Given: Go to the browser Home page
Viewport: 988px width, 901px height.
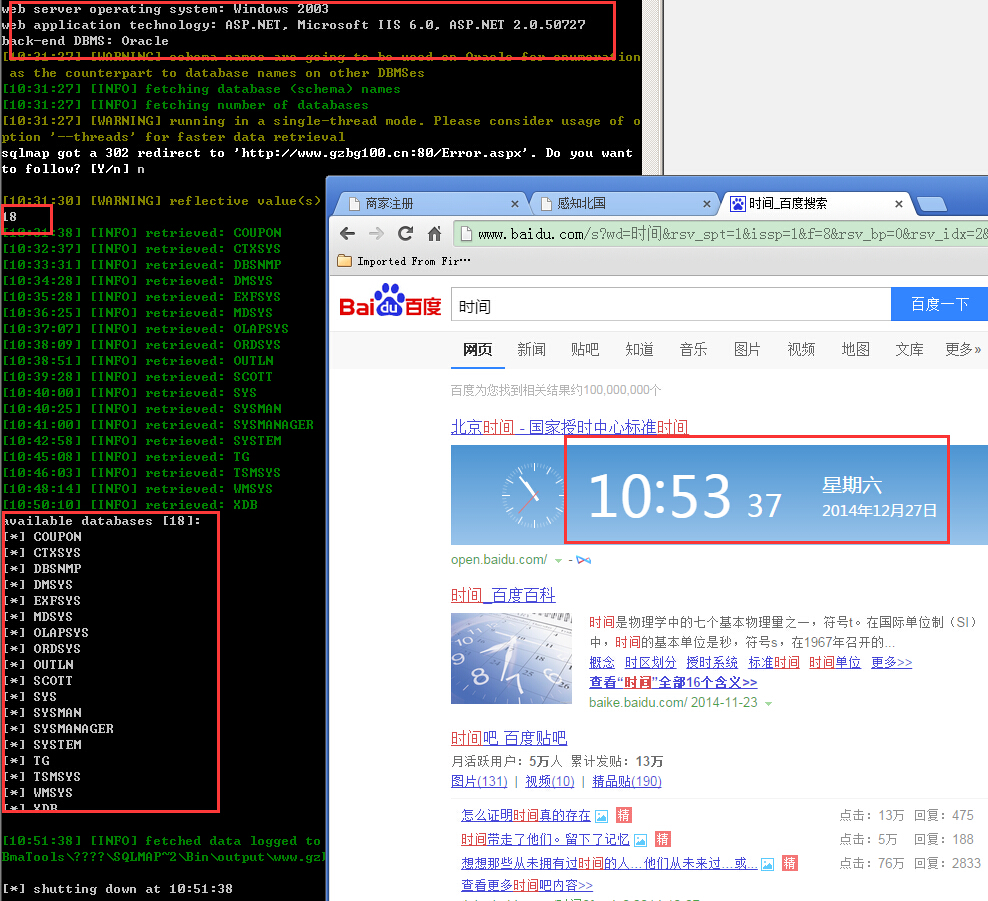Looking at the screenshot, I should click(x=434, y=234).
